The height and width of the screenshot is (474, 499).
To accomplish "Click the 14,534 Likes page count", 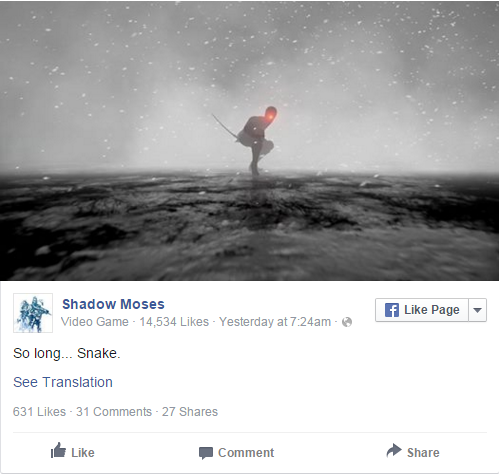I will (x=174, y=322).
